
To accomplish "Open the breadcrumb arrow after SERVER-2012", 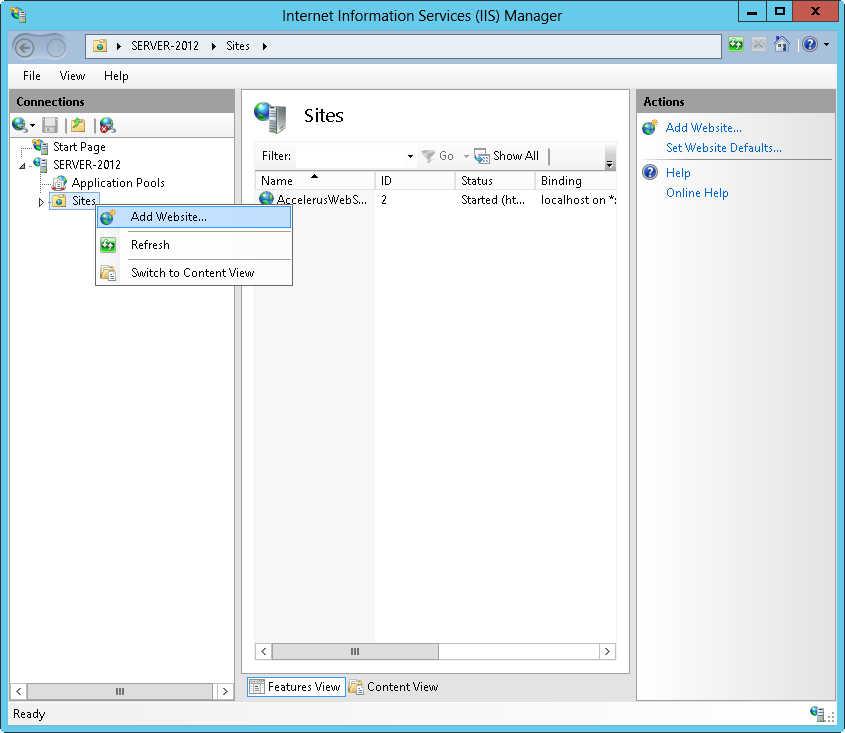I will [213, 46].
